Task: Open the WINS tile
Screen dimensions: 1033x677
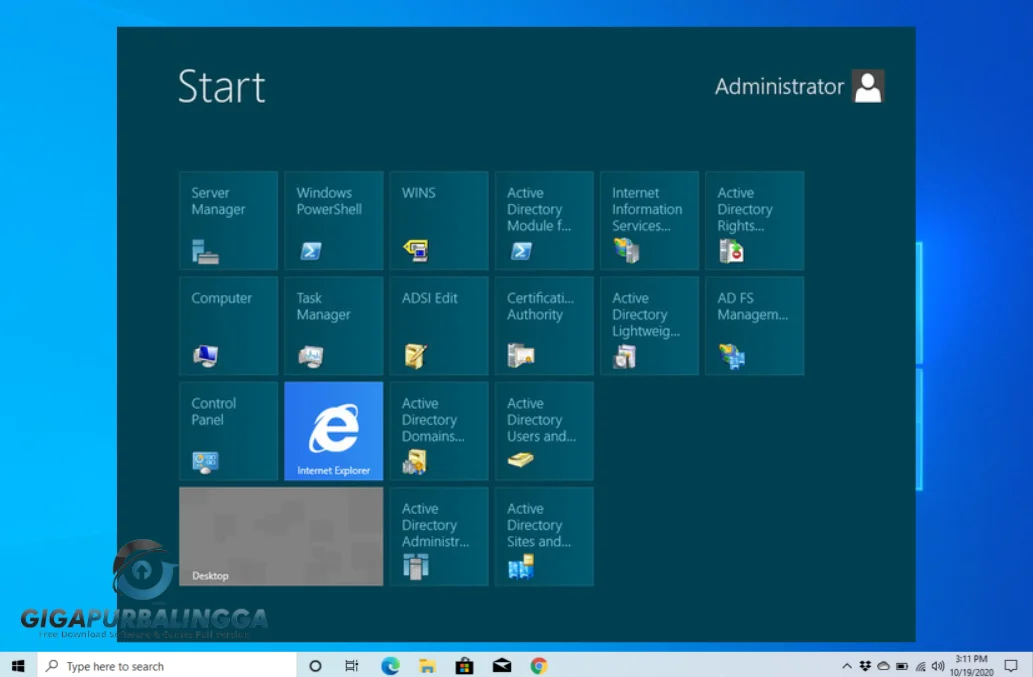Action: (x=439, y=221)
